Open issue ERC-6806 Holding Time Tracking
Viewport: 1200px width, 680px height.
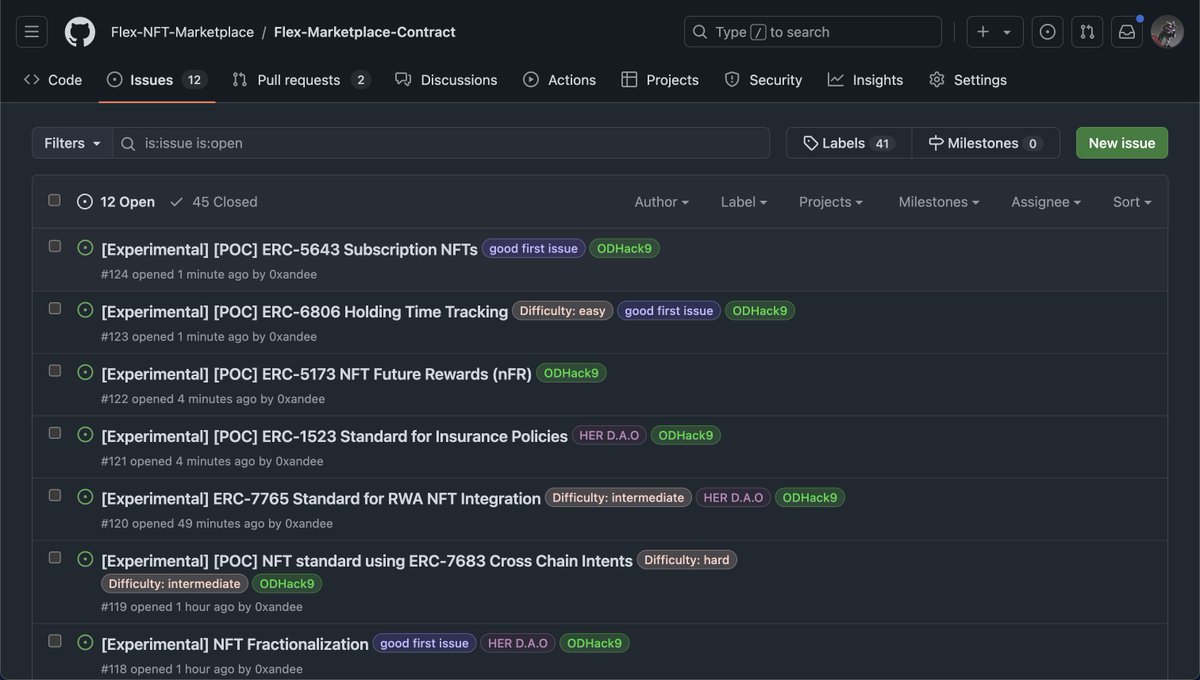click(x=304, y=312)
